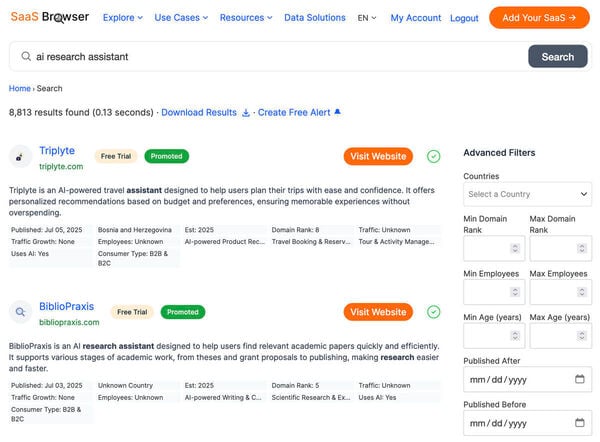Click the bell icon beside Create Free Alert
The image size is (600, 442).
point(337,112)
